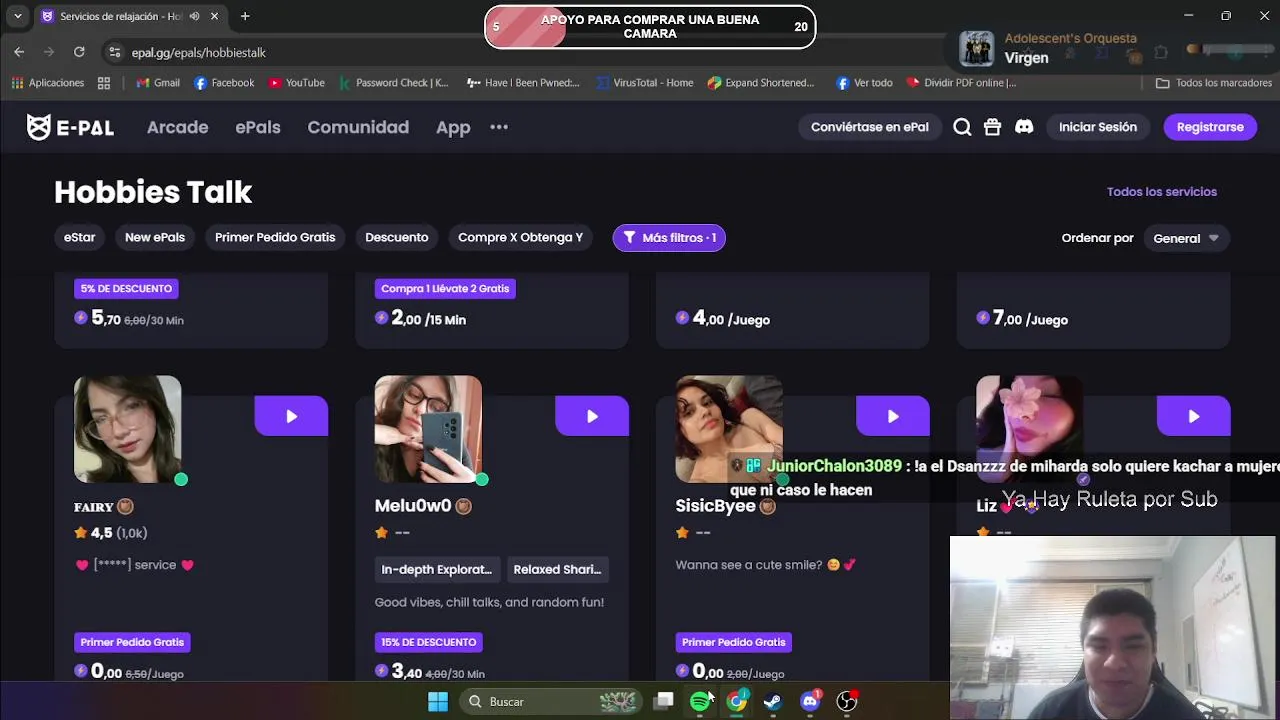
Task: View site information icon in address bar
Action: [x=114, y=52]
